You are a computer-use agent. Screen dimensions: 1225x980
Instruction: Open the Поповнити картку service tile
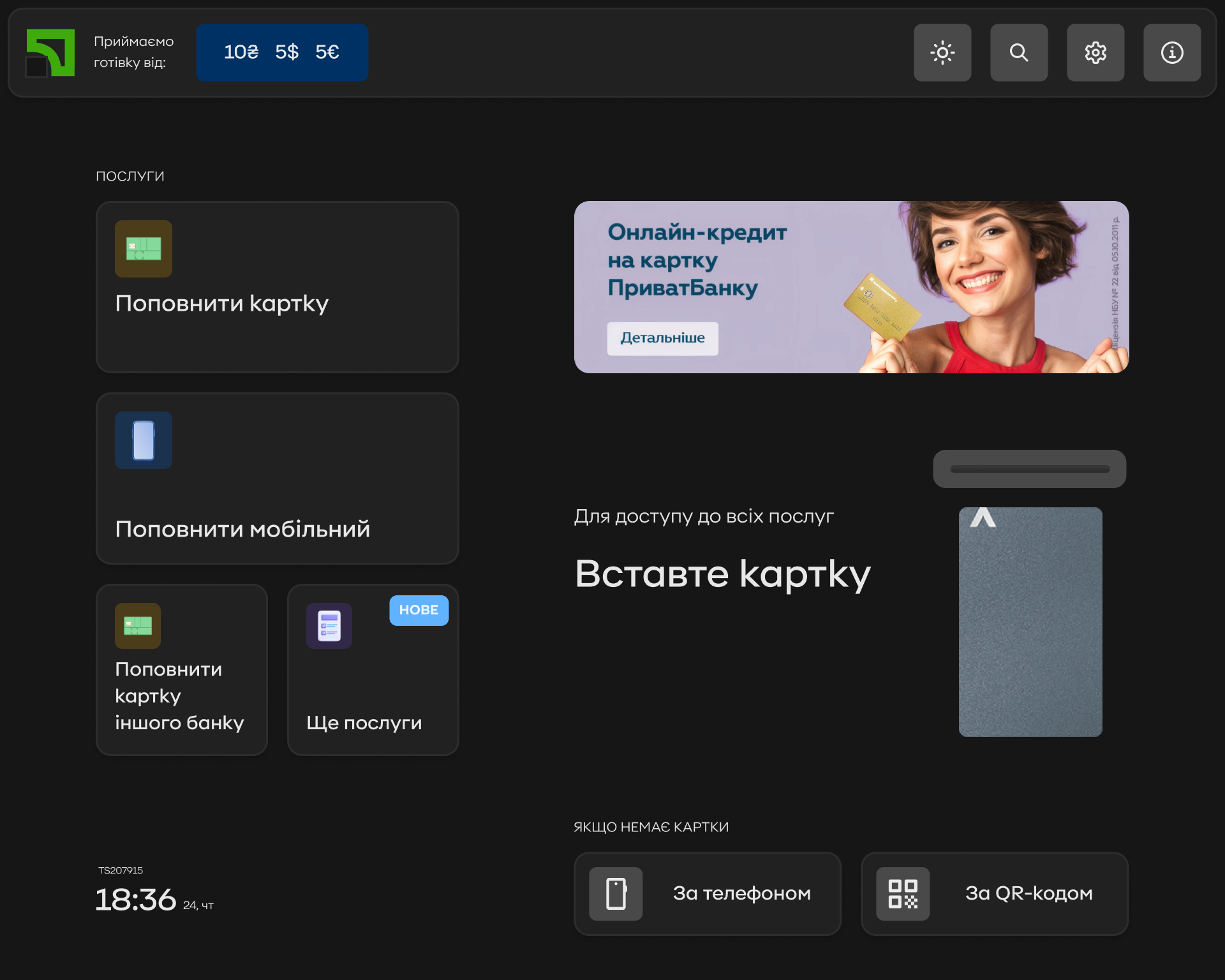(x=278, y=287)
